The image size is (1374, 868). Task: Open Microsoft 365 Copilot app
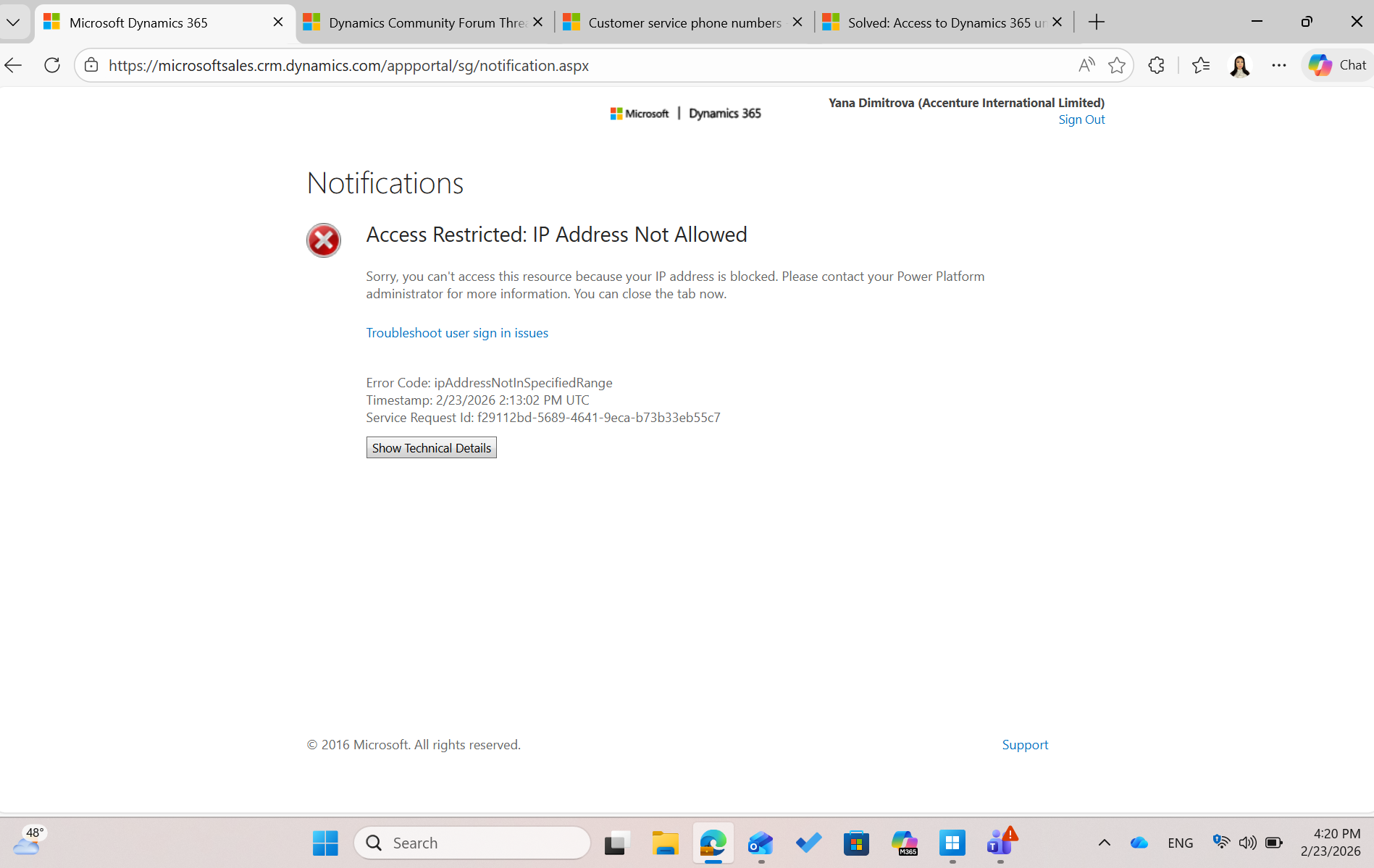pyautogui.click(x=905, y=843)
